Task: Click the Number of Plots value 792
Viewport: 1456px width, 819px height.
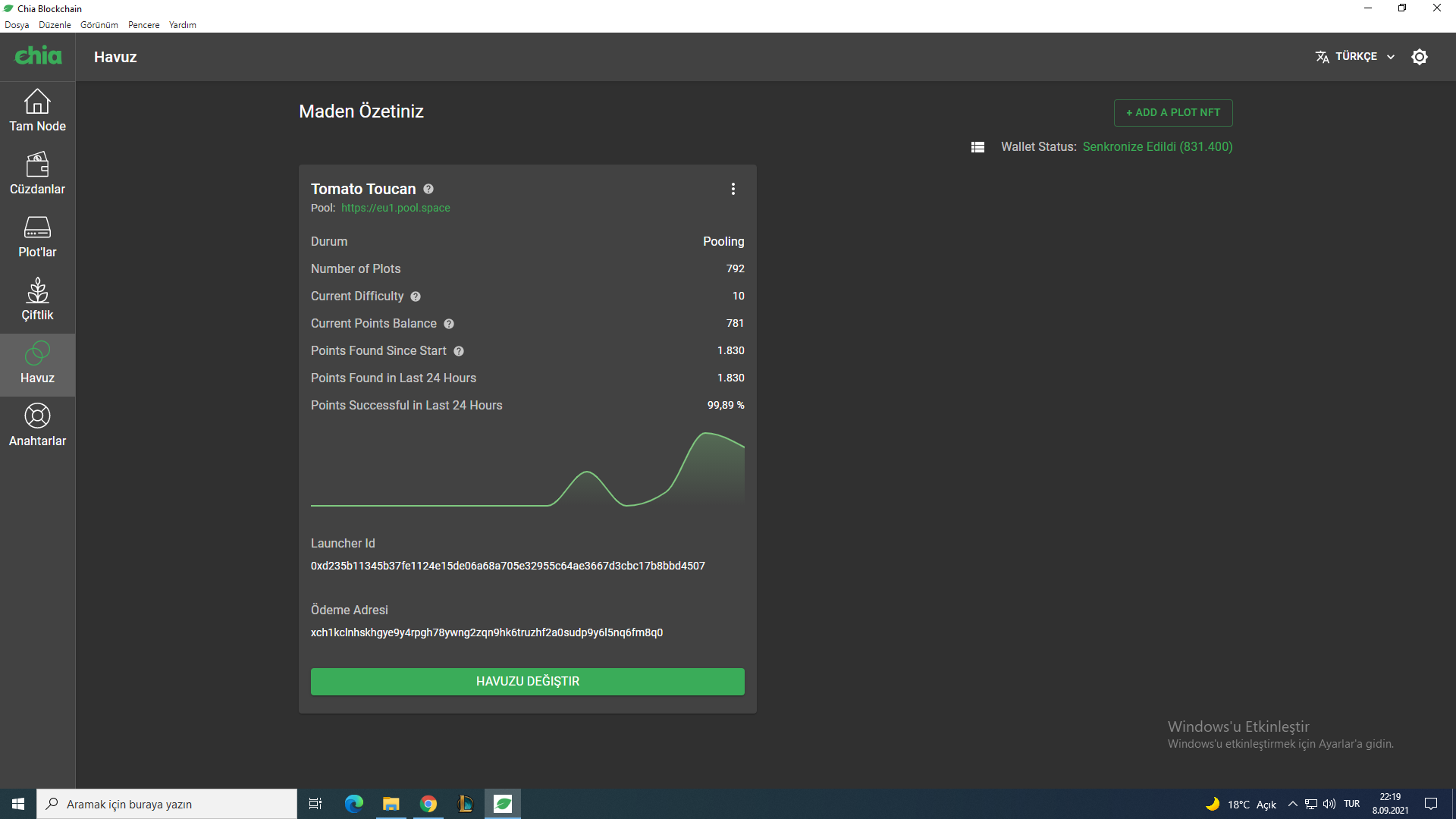Action: tap(735, 268)
